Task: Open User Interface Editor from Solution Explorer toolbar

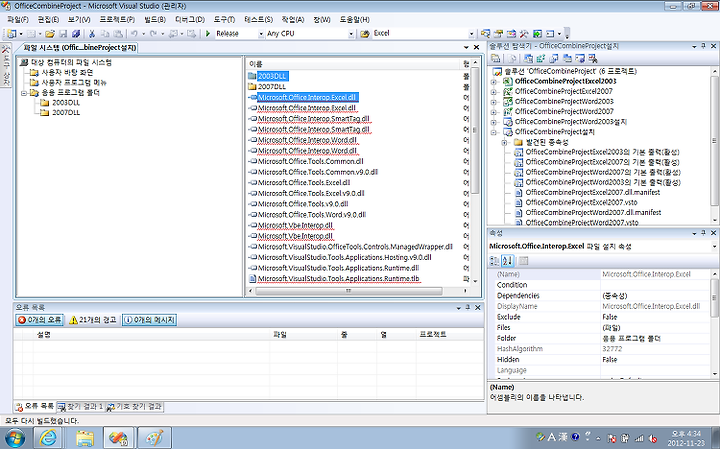Action: point(567,58)
